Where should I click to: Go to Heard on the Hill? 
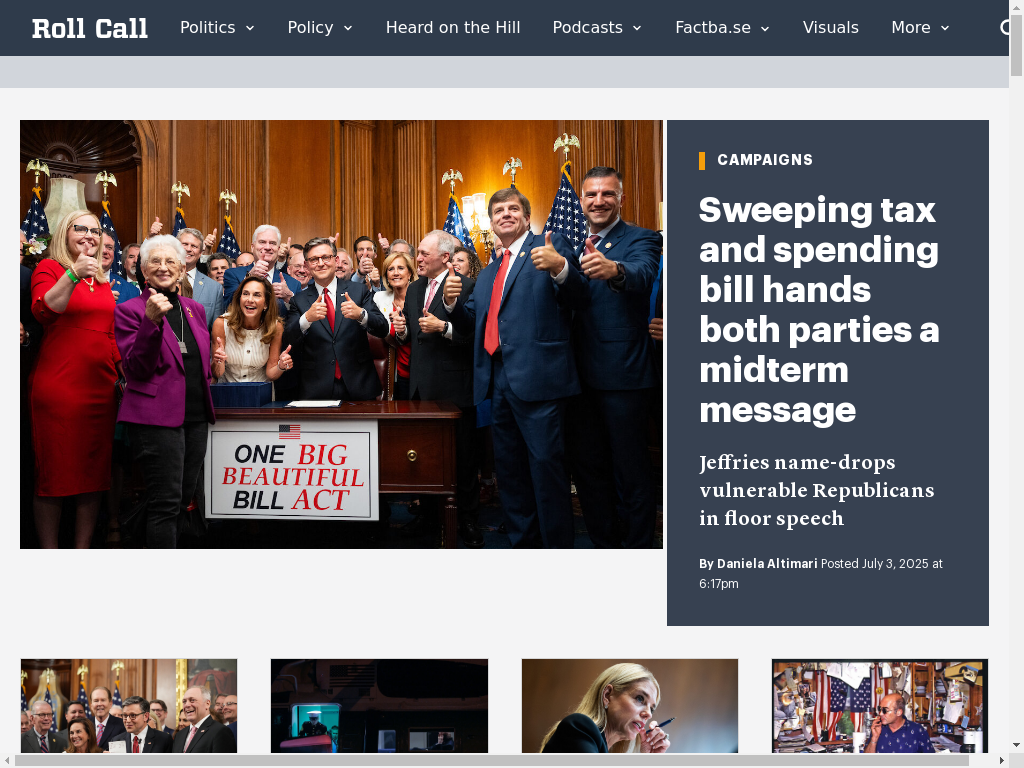click(x=453, y=28)
